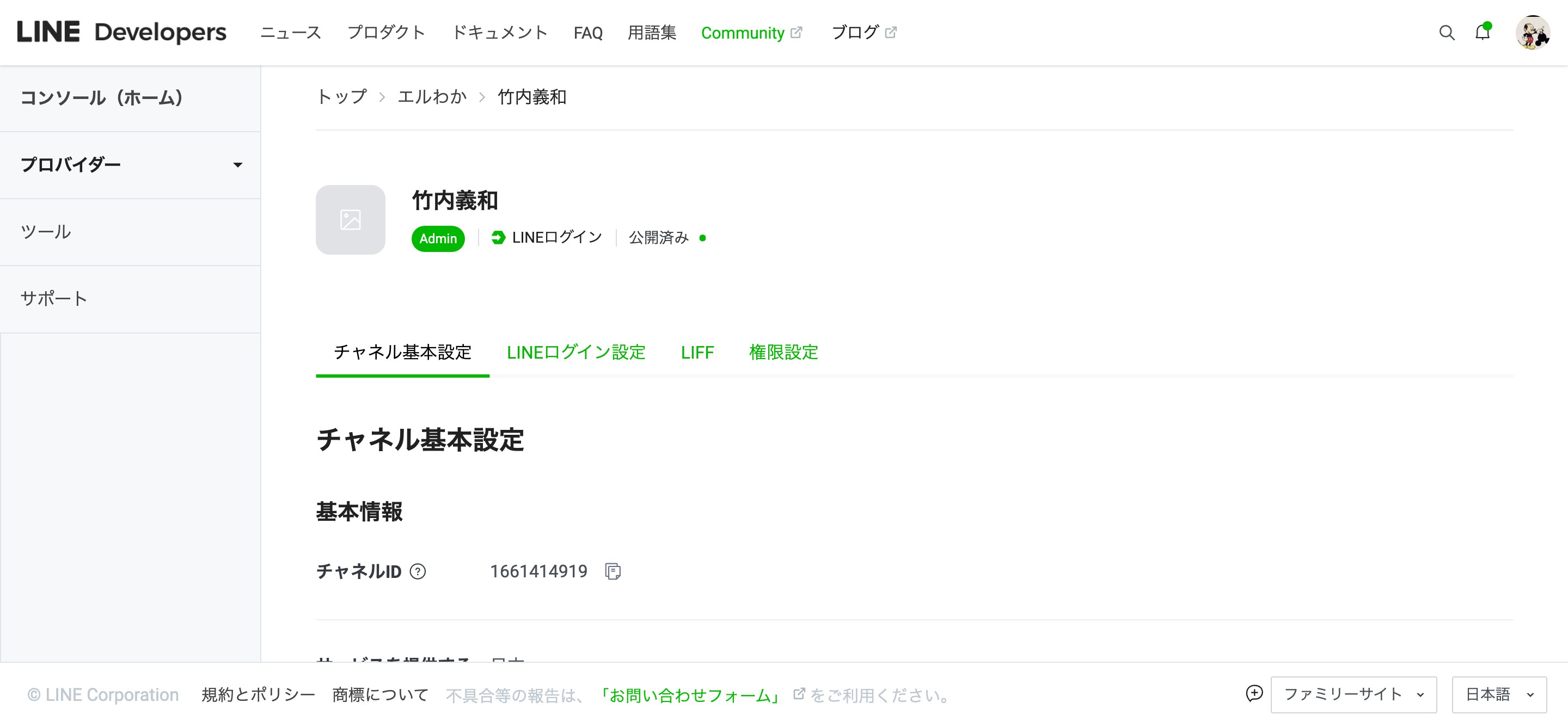Image resolution: width=1568 pixels, height=727 pixels.
Task: Open the ブログ external link
Action: tap(863, 32)
